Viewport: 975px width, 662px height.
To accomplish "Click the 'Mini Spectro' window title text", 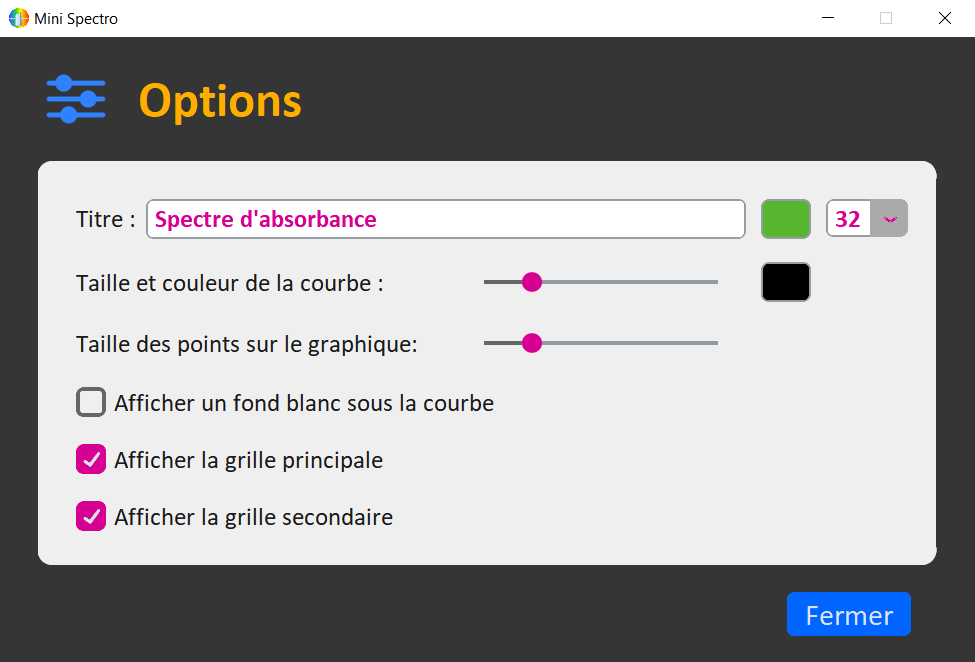I will [x=76, y=18].
